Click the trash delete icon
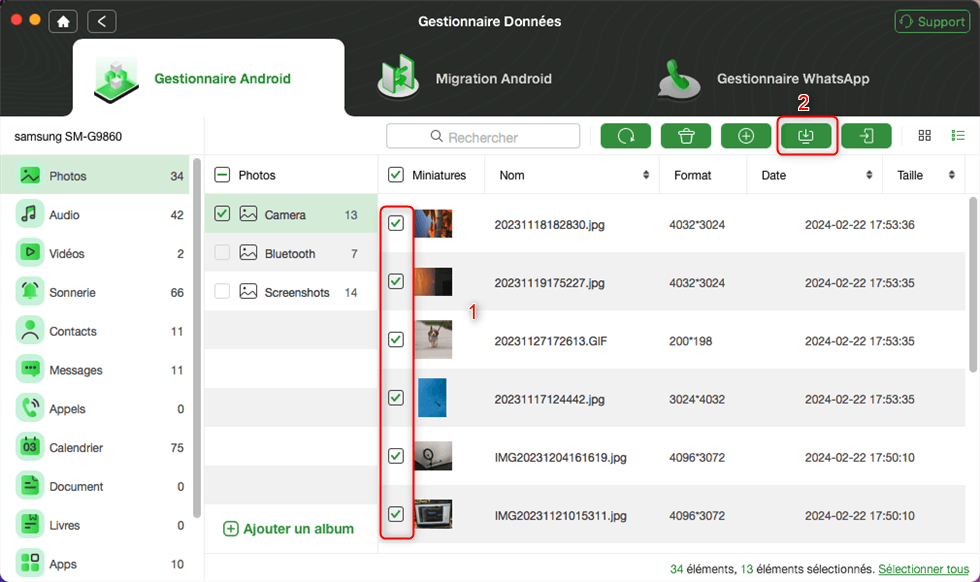 pos(686,136)
